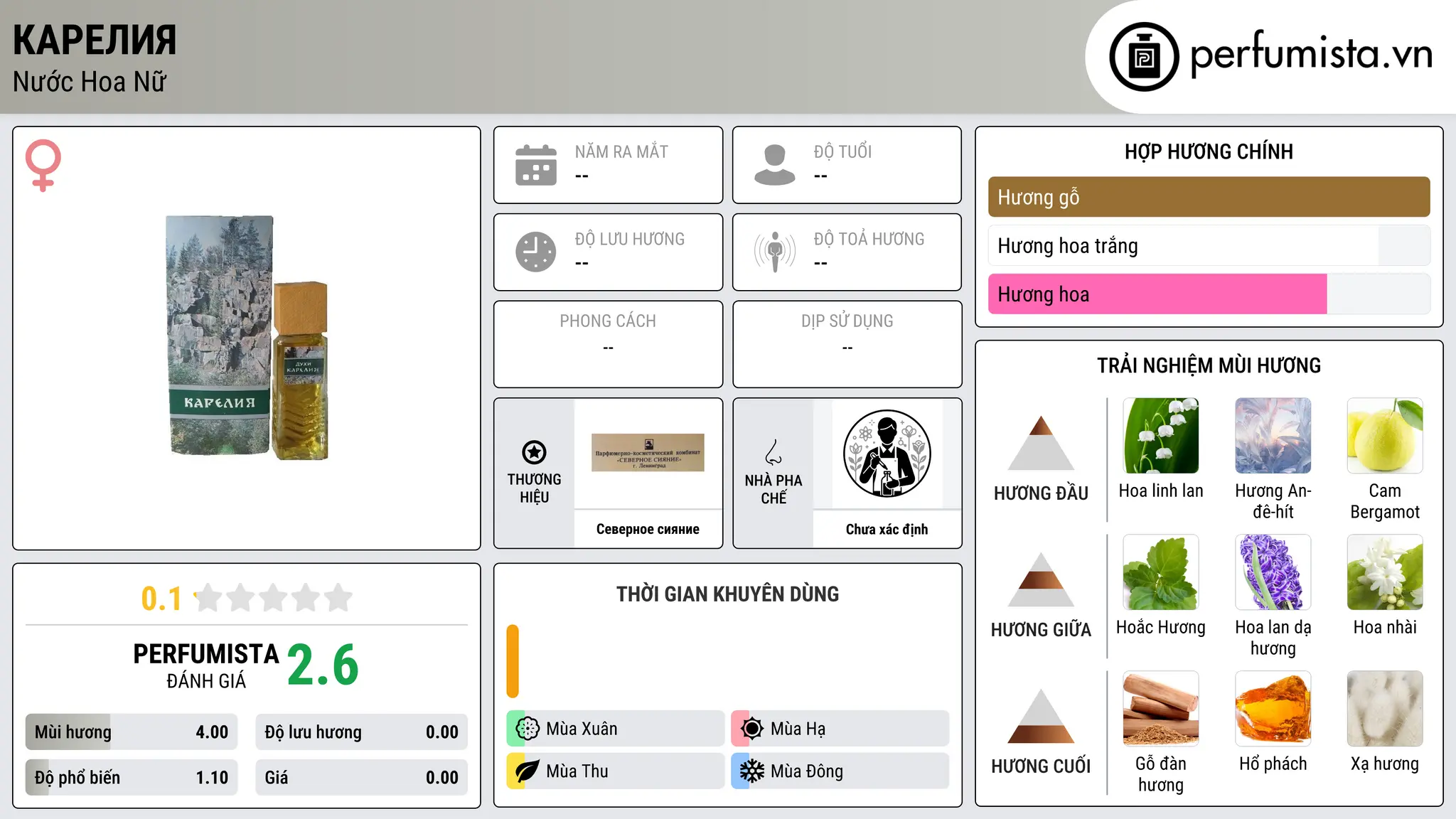Click the Thời gian khuyên dùng heading
The image size is (1456, 819).
tap(727, 594)
